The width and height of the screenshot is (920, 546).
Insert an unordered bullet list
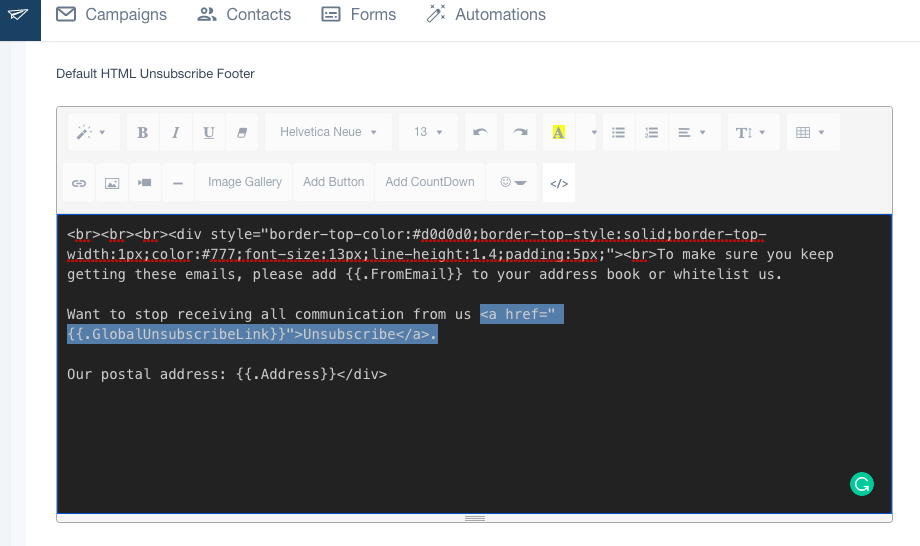(619, 132)
